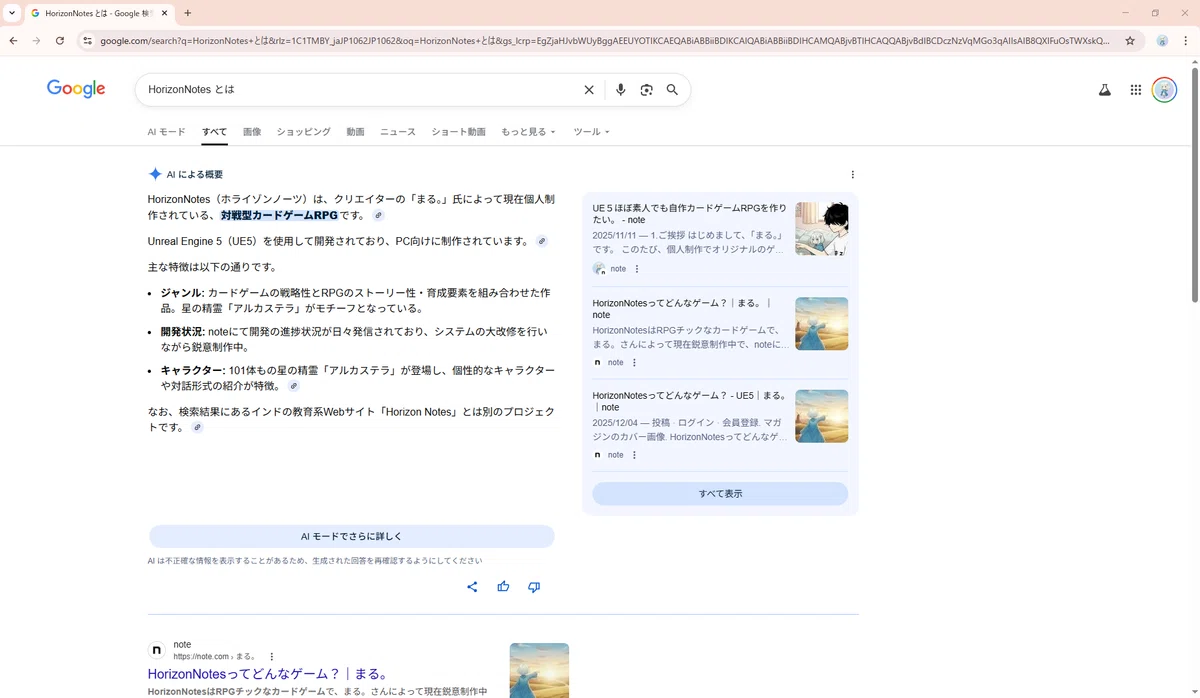This screenshot has width=1200, height=698.
Task: Click the search query input field
Action: tap(360, 90)
